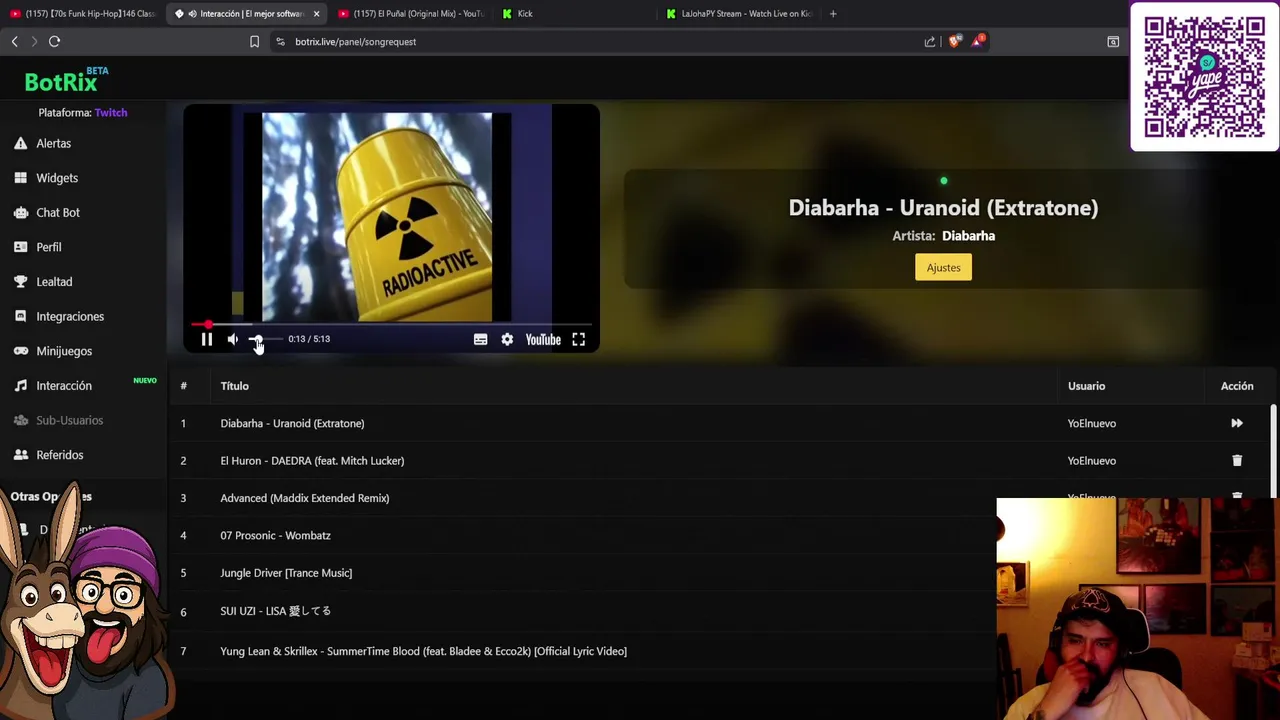Select Interacción sidebar item
The width and height of the screenshot is (1280, 720).
coord(64,386)
